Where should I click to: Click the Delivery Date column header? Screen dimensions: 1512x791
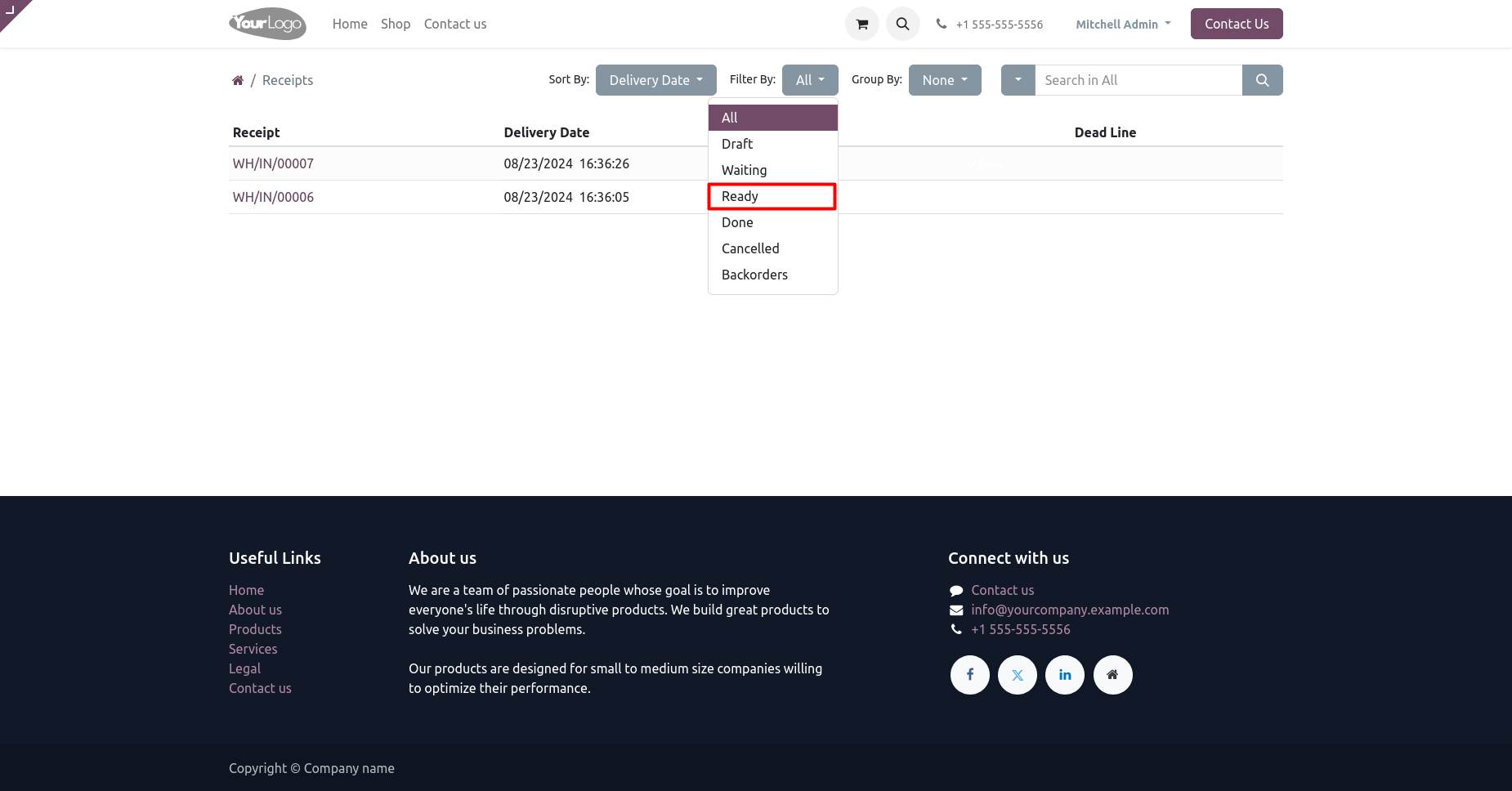[x=546, y=132]
